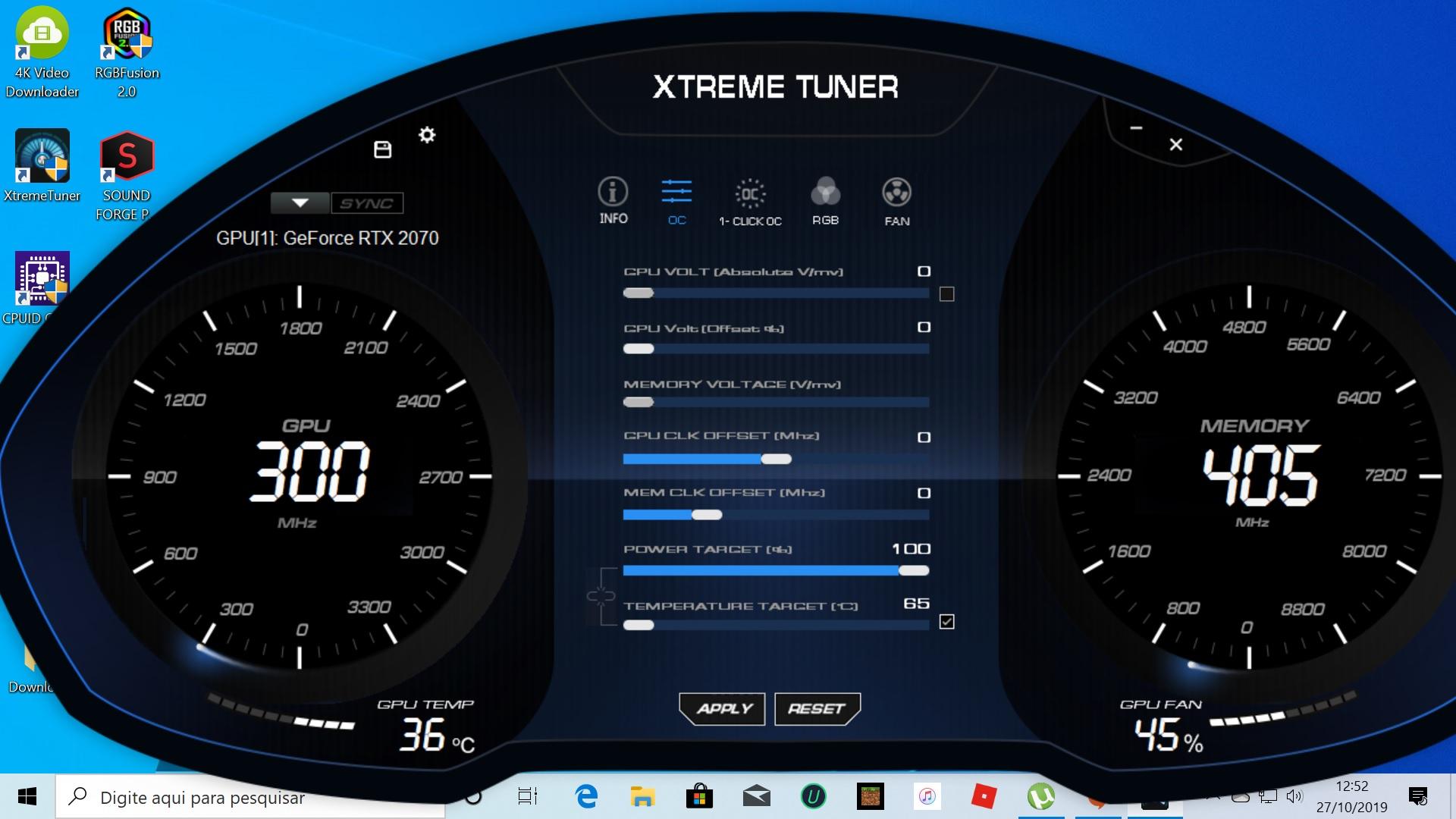Click the GPU CLK OFFSET value
This screenshot has height=819, width=1456.
[924, 438]
